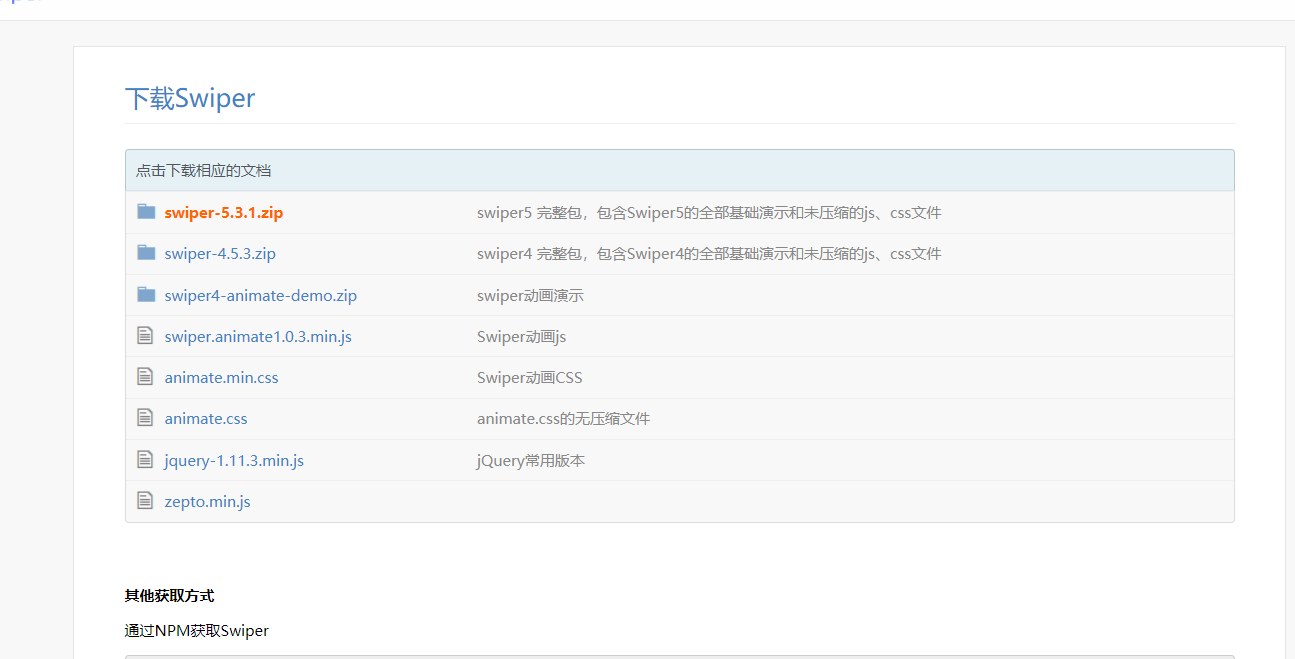The image size is (1295, 659).
Task: Click the 其他获取方式 heading
Action: (x=169, y=596)
